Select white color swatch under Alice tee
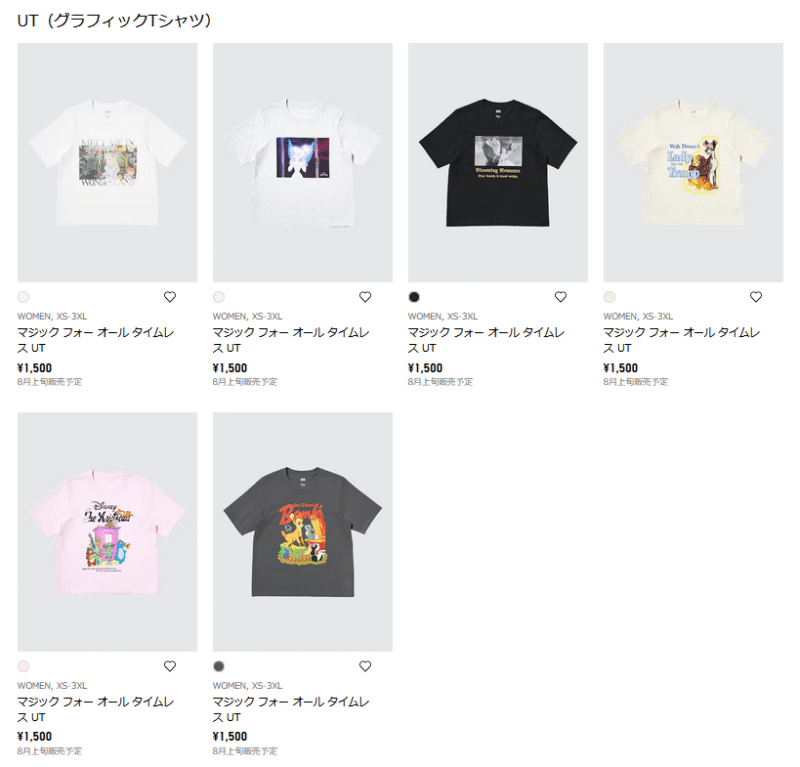The height and width of the screenshot is (767, 800). [23, 297]
